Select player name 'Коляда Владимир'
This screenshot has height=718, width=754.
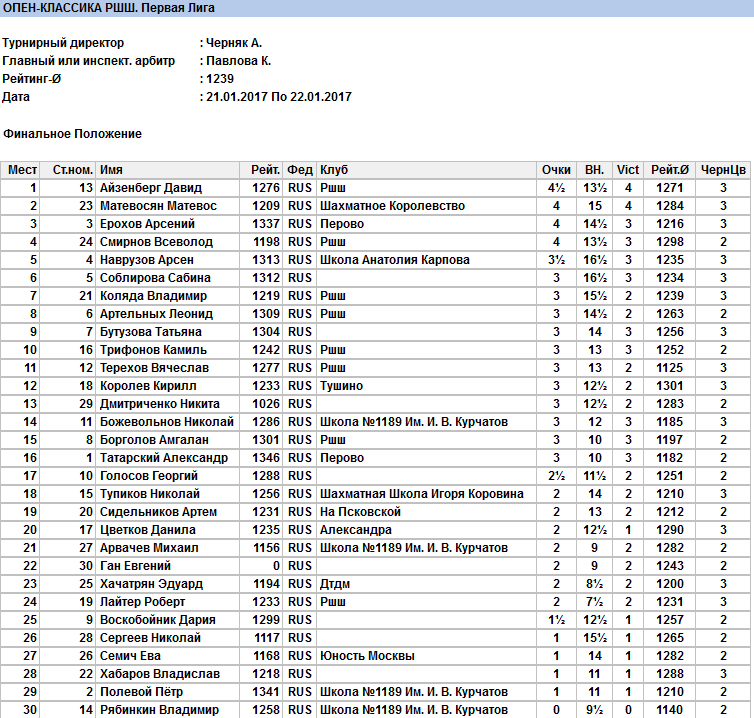pos(153,296)
